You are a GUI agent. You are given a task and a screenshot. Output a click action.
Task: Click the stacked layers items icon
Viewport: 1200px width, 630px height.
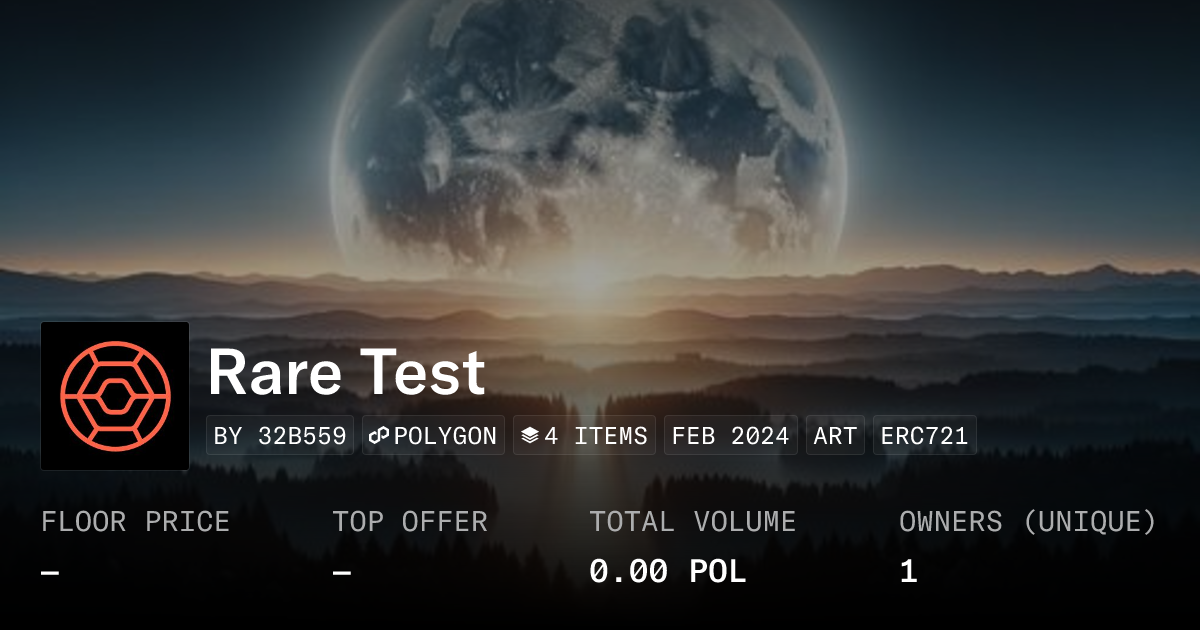530,436
